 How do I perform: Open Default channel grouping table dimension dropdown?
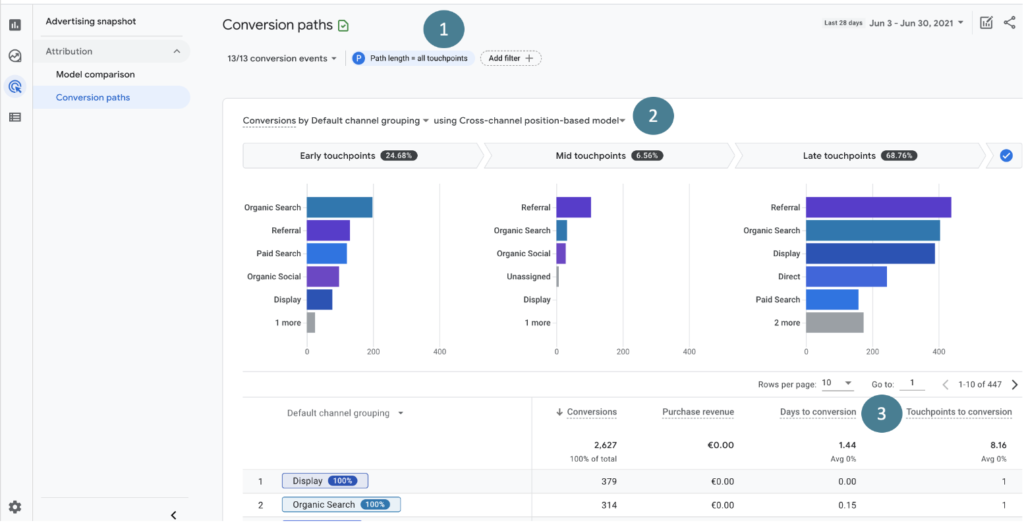click(345, 413)
